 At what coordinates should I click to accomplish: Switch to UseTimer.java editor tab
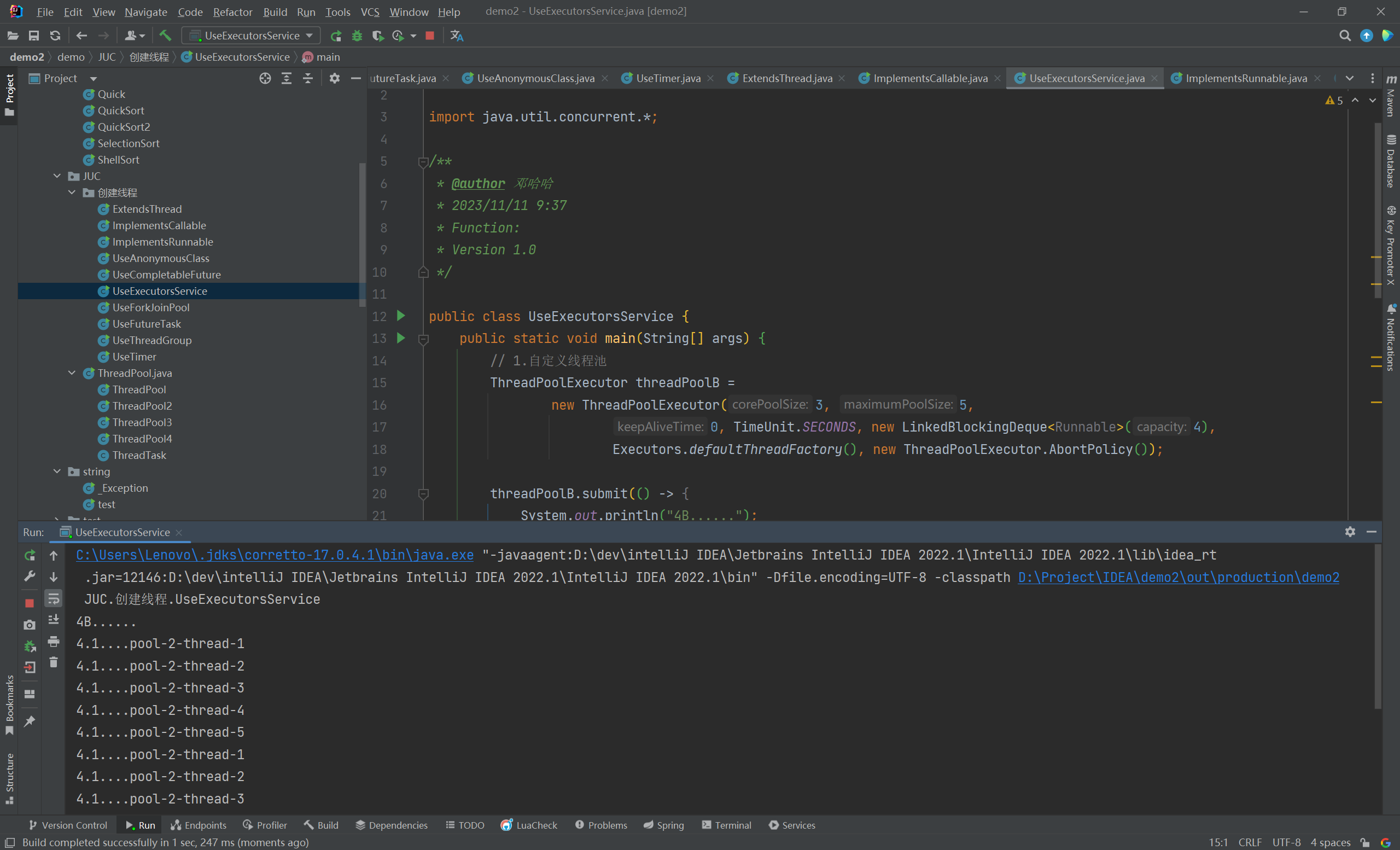[x=668, y=78]
